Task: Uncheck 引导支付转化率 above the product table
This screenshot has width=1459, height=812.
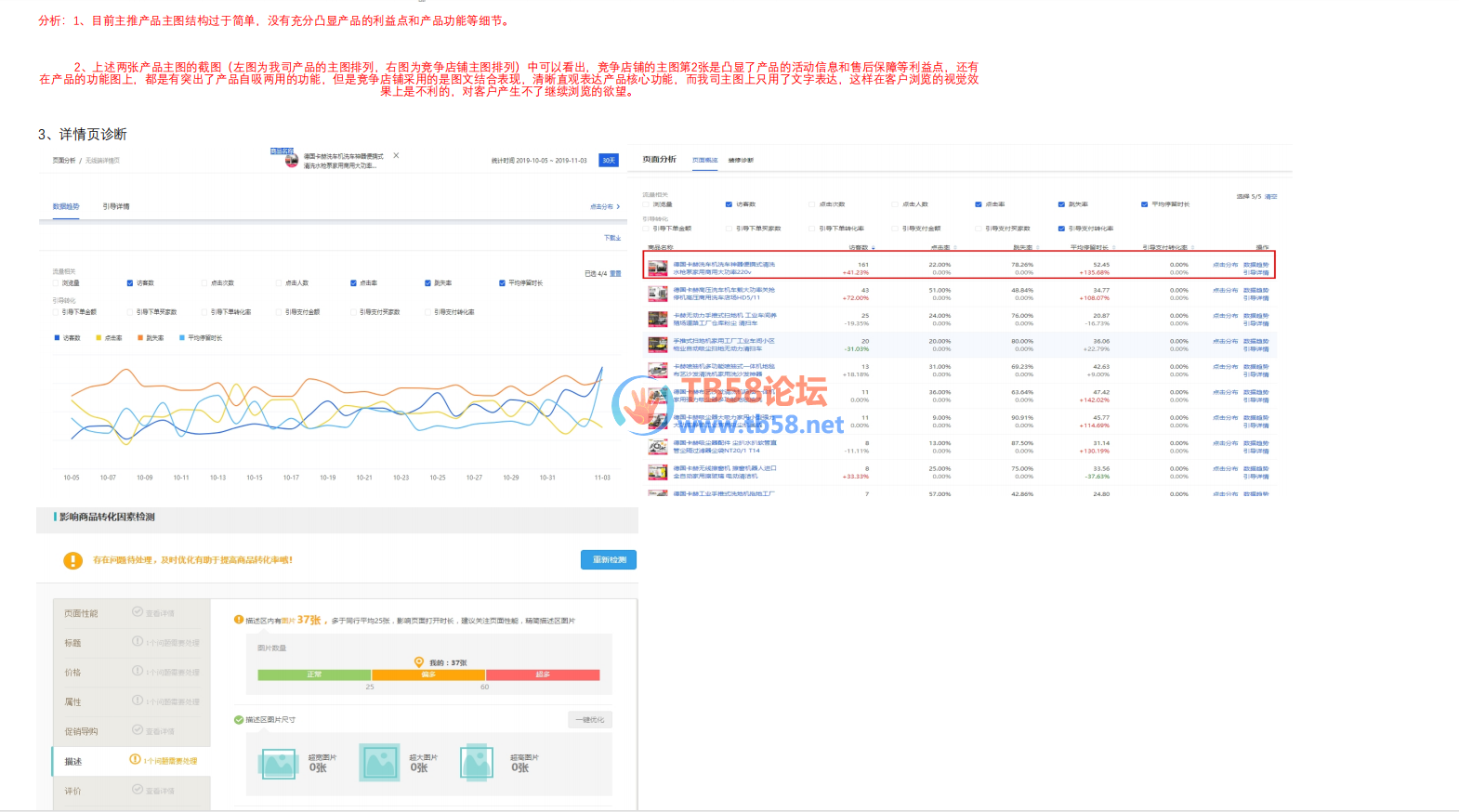Action: (1061, 229)
